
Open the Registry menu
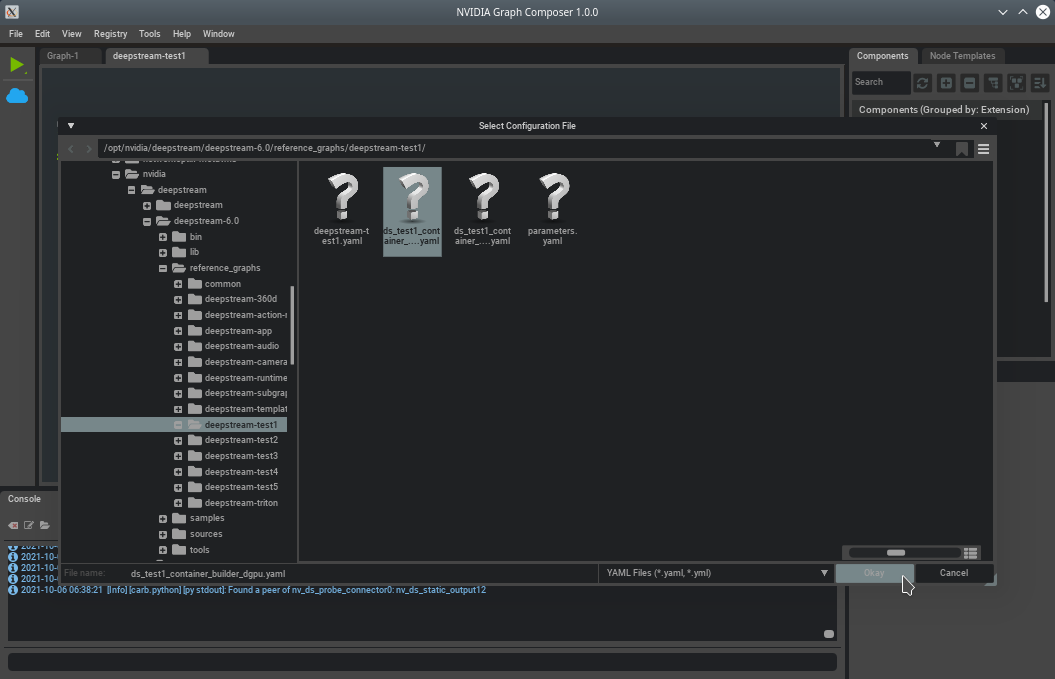coord(110,34)
